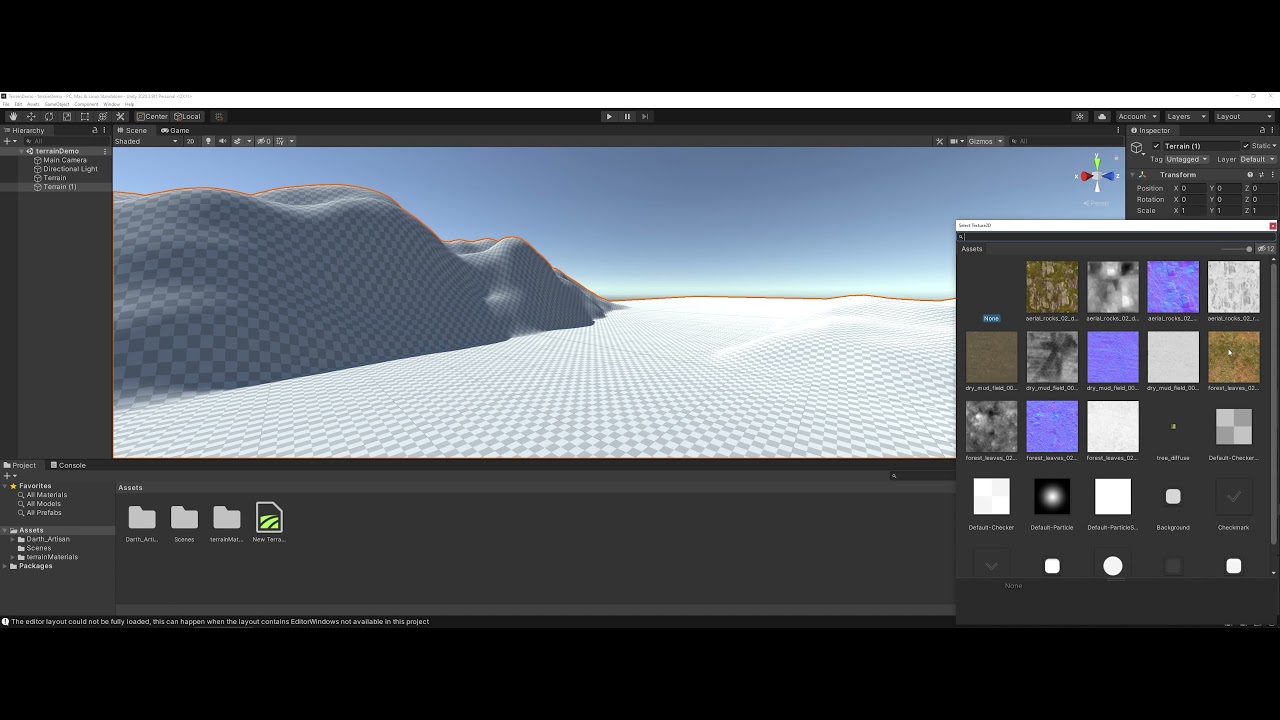
Task: Click the scene view search field
Action: pyautogui.click(x=1065, y=141)
